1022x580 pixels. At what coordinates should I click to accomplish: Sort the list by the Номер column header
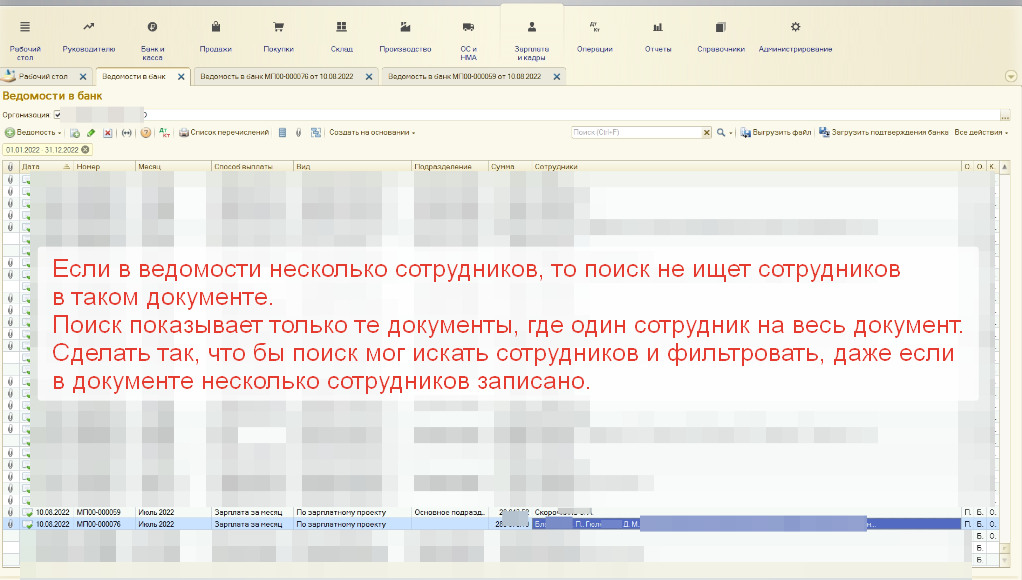(x=90, y=167)
